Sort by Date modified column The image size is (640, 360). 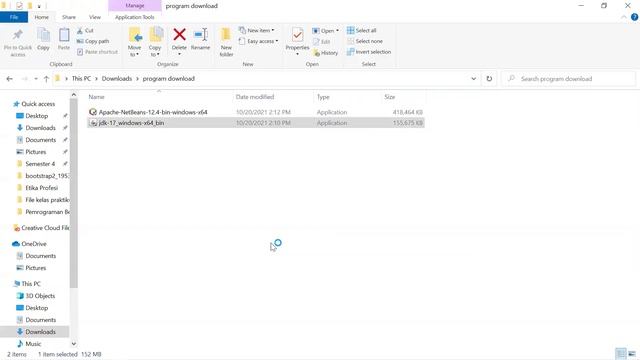pyautogui.click(x=255, y=97)
